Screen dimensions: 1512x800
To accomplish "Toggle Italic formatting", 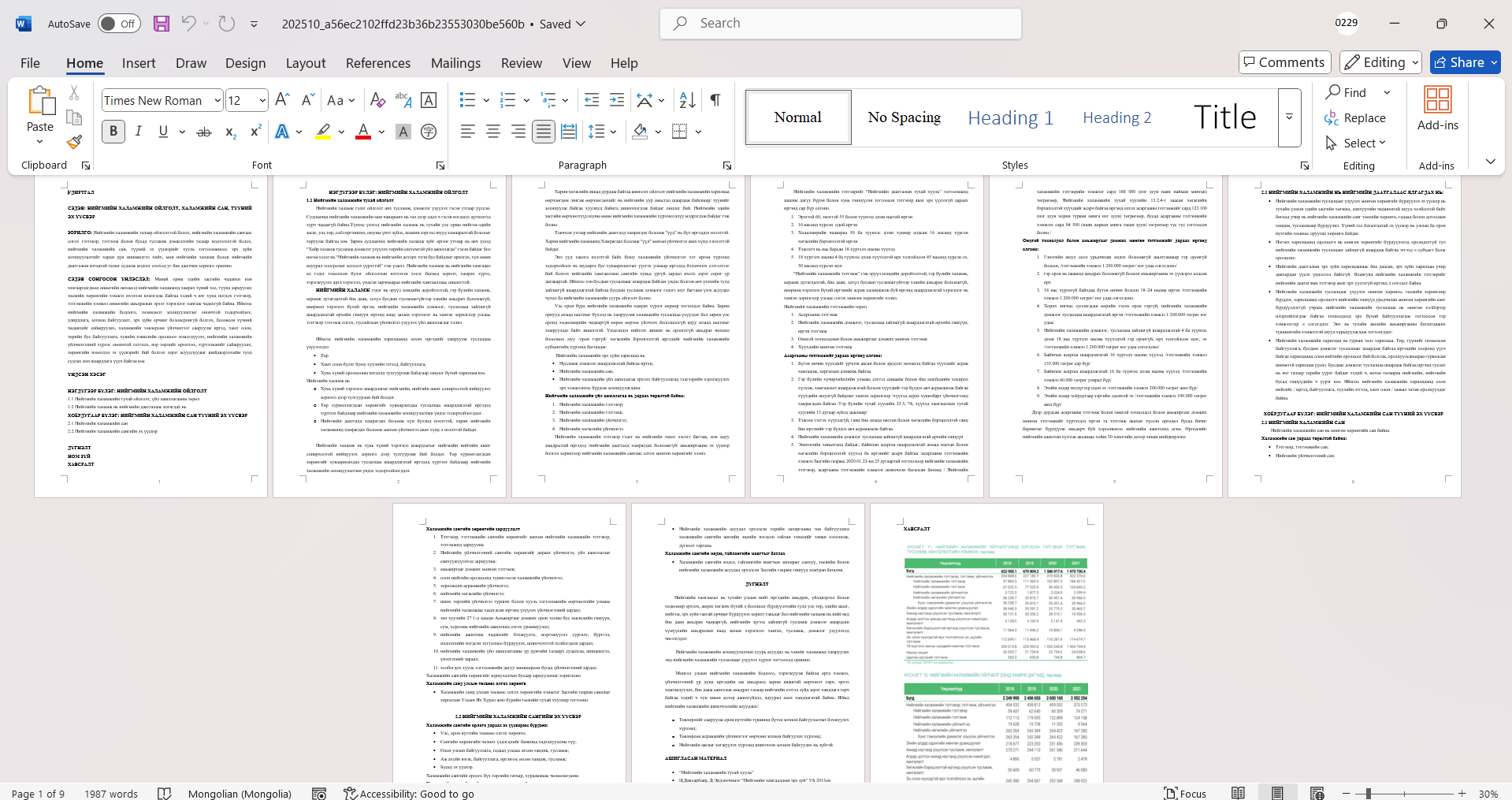I will coord(139,132).
